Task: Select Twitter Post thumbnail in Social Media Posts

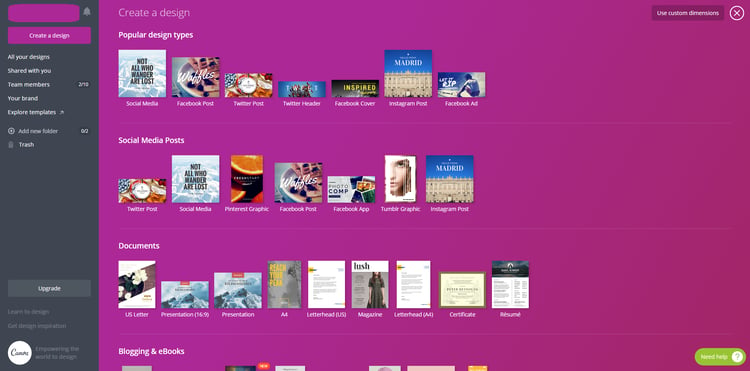Action: pyautogui.click(x=142, y=191)
